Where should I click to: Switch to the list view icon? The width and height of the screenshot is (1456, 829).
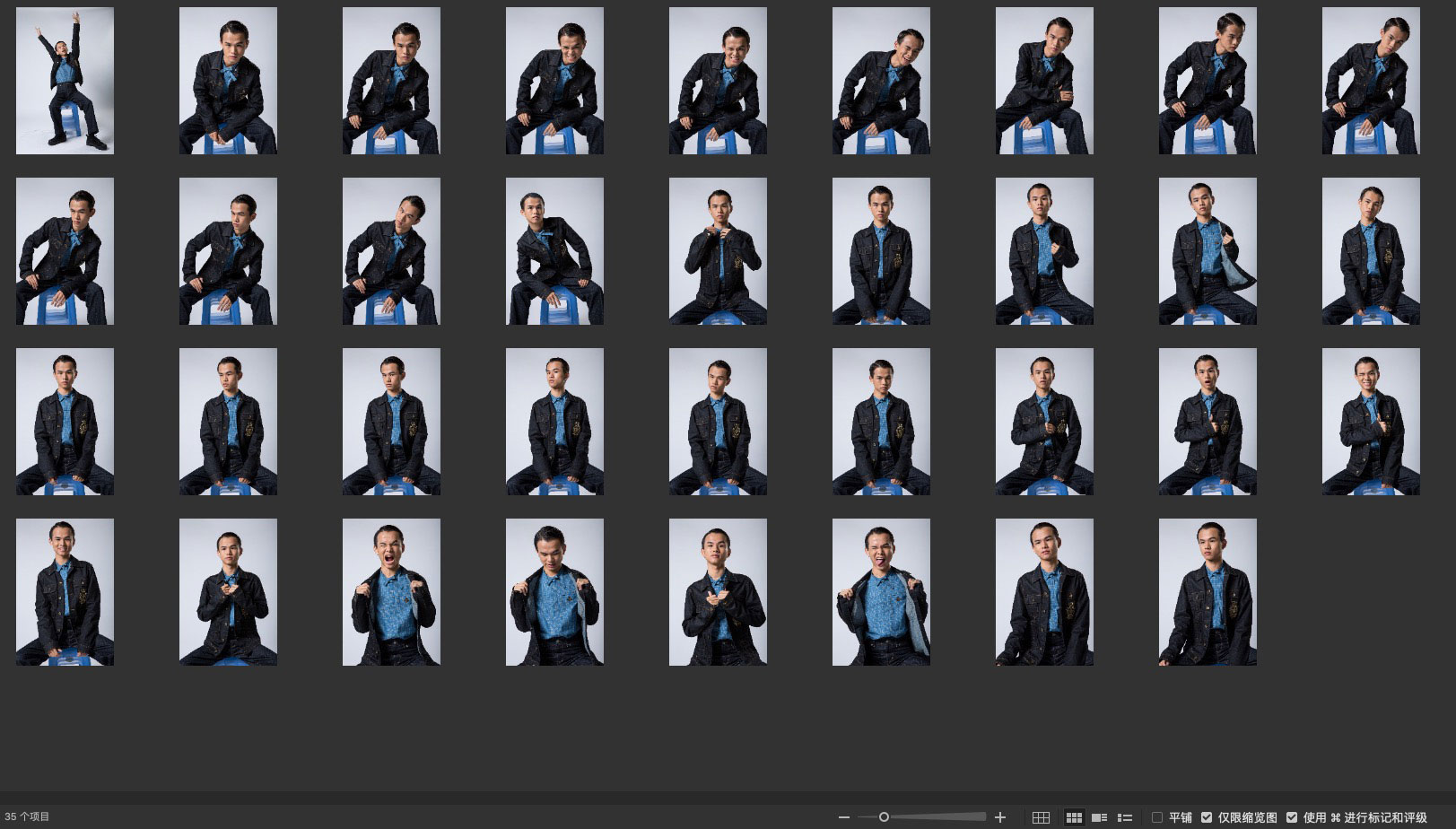(x=1124, y=817)
